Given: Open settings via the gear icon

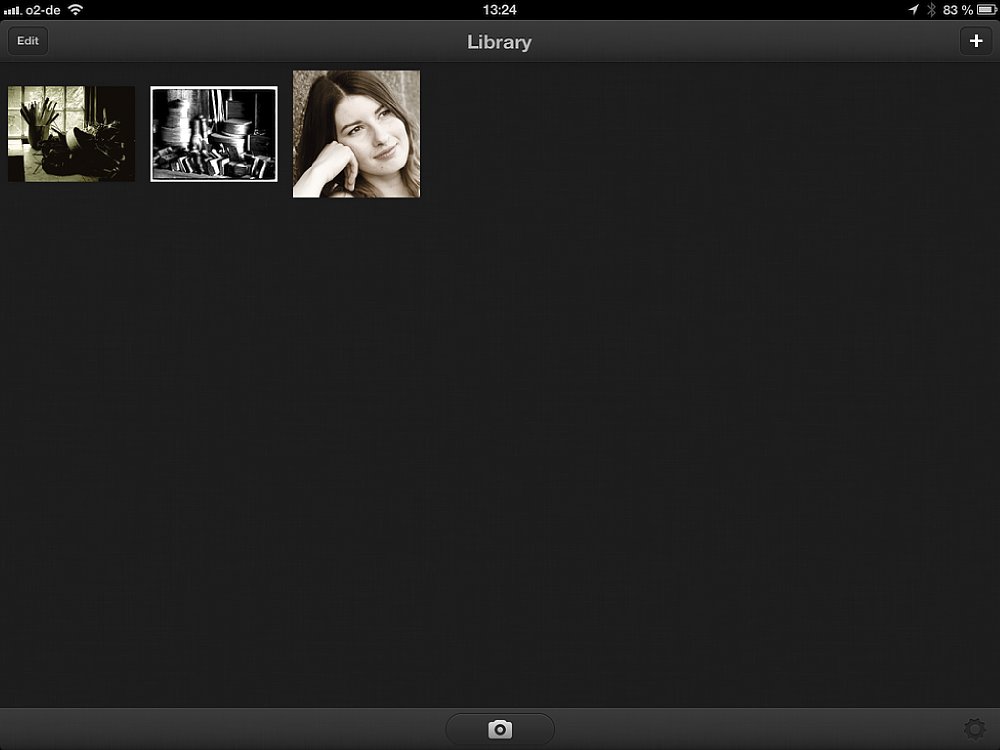Looking at the screenshot, I should (973, 729).
